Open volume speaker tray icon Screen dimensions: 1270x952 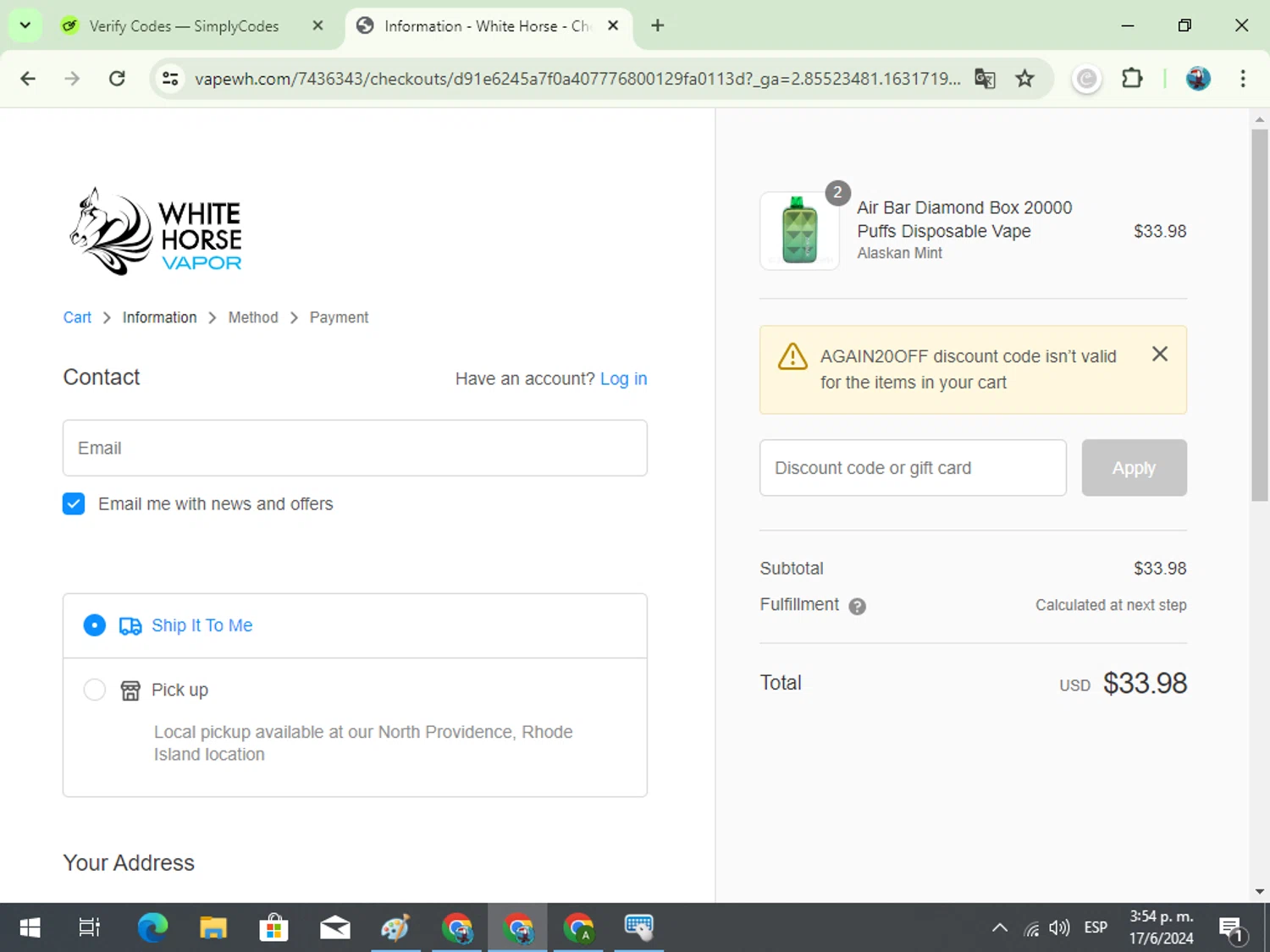[x=1059, y=928]
